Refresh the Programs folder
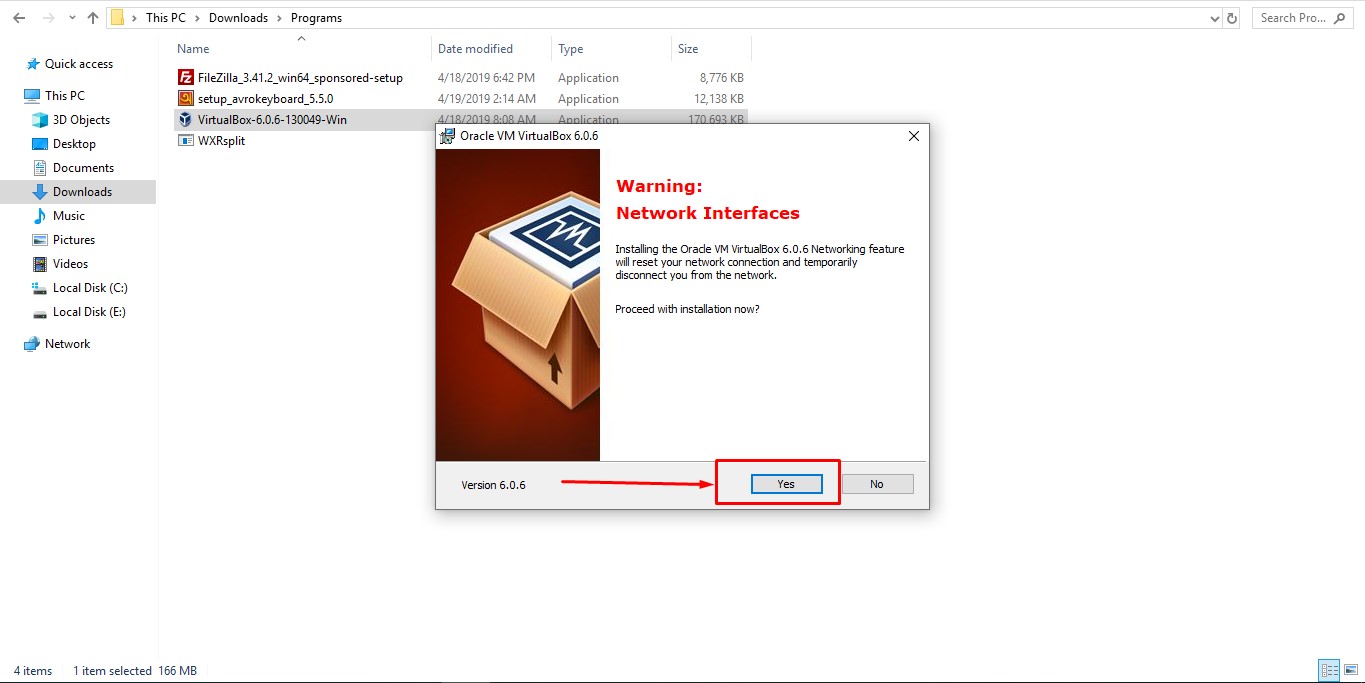Image resolution: width=1365 pixels, height=683 pixels. pos(1232,18)
